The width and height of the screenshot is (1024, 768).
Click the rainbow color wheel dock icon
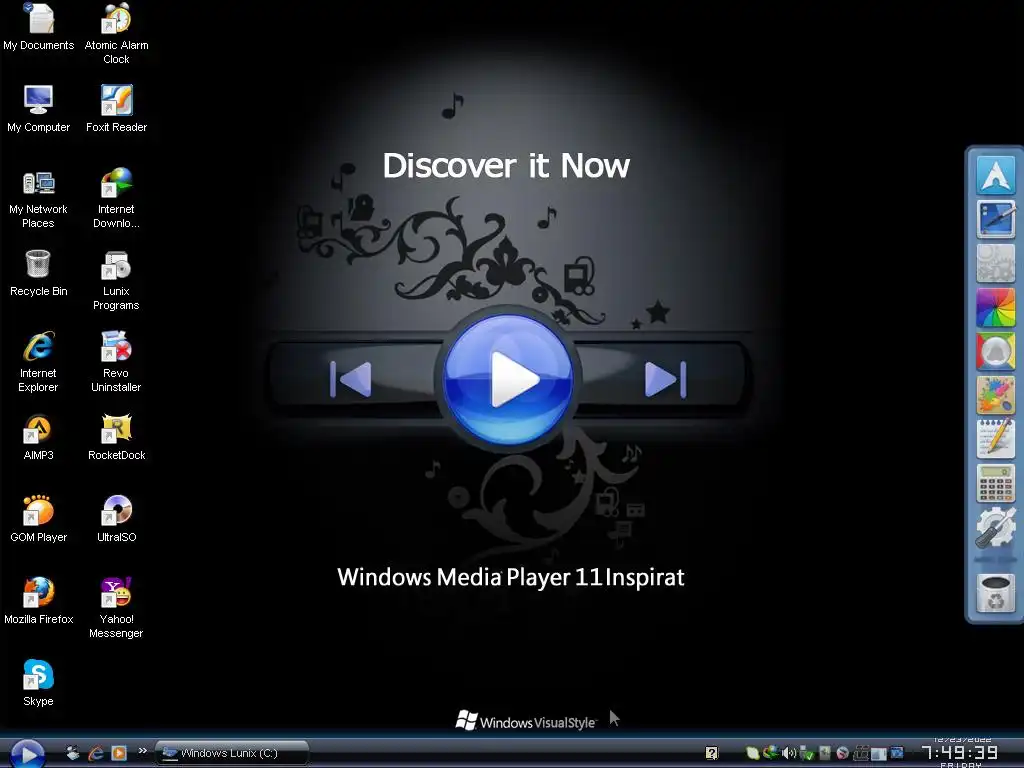(x=995, y=307)
